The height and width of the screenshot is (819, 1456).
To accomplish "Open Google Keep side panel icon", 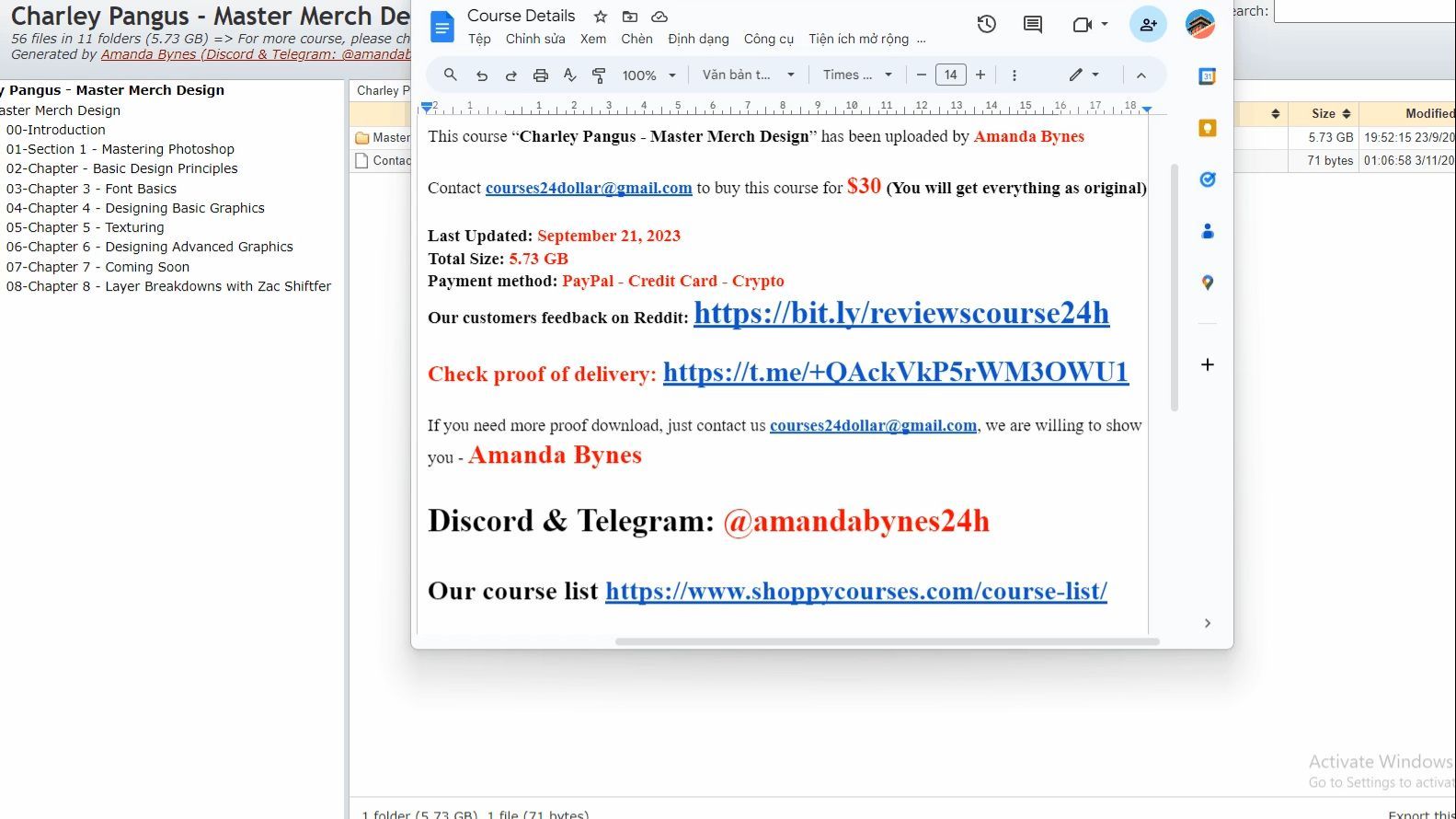I will click(x=1208, y=128).
